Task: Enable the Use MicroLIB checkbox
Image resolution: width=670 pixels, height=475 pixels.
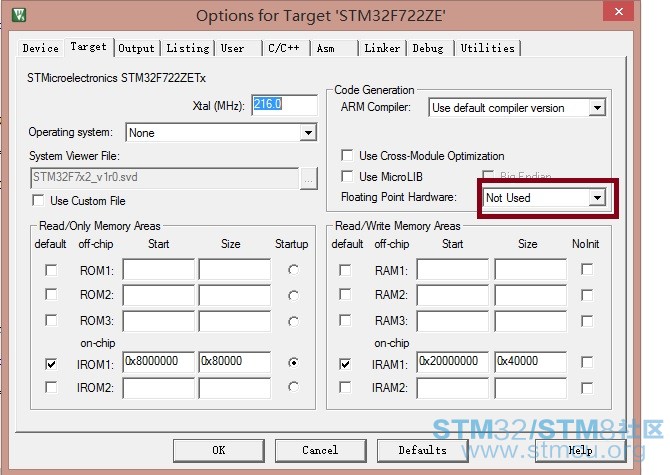Action: click(347, 176)
